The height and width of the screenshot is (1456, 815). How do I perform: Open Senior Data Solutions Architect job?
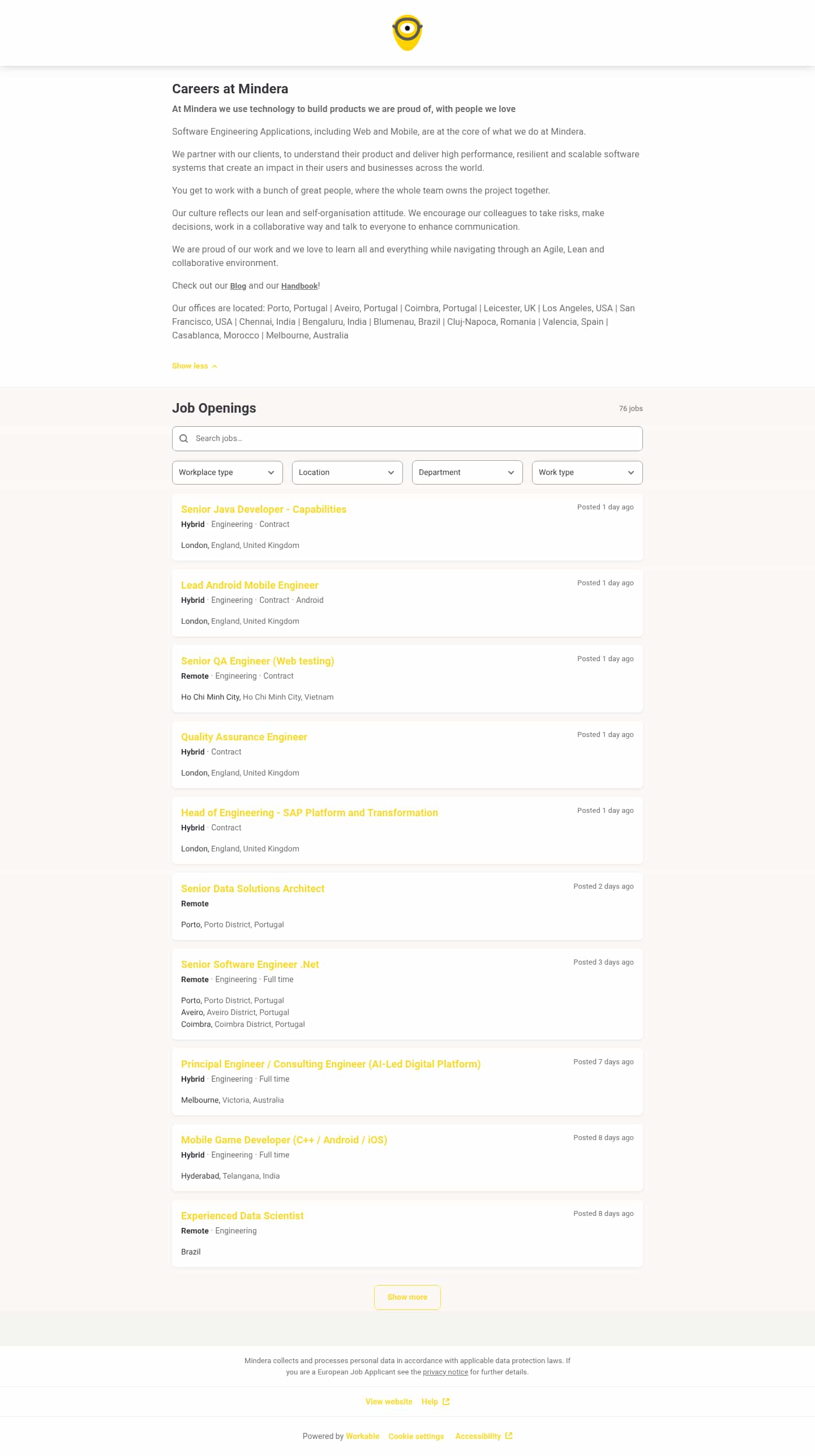point(252,889)
